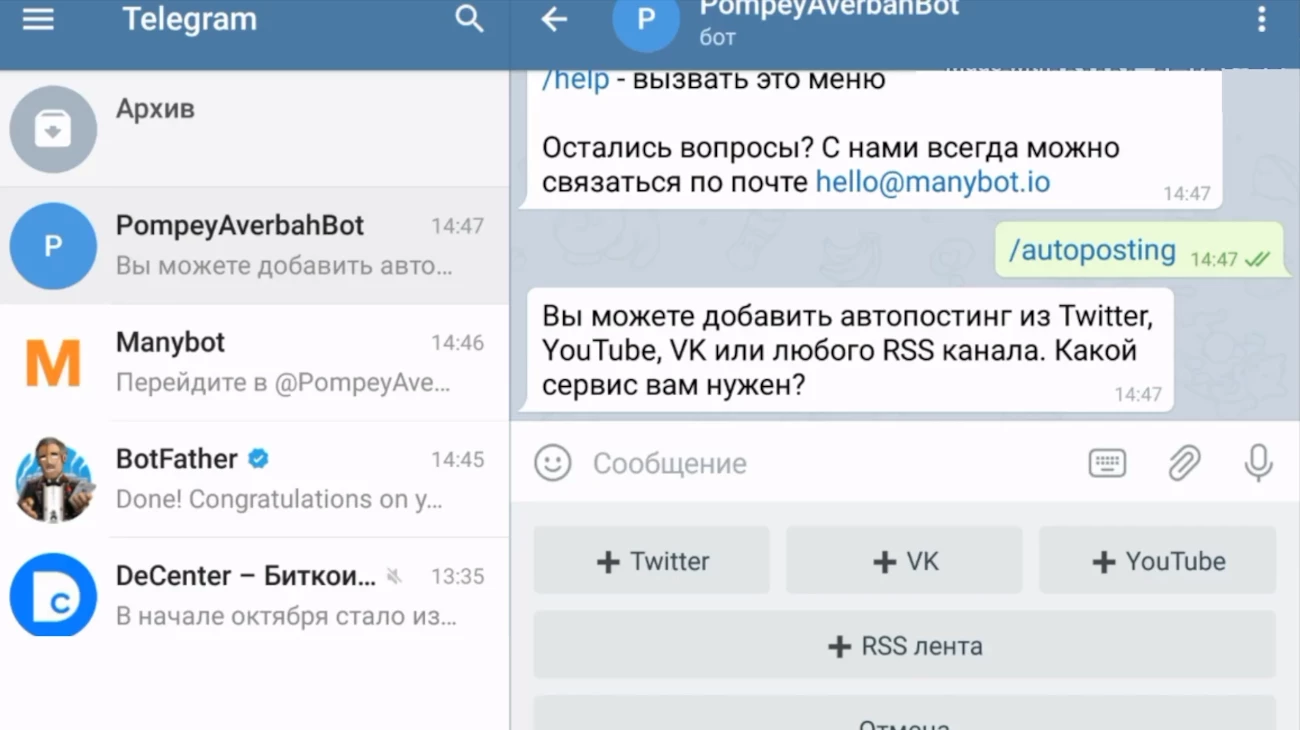Open the Manybot chat row
The height and width of the screenshot is (730, 1300).
tap(254, 363)
